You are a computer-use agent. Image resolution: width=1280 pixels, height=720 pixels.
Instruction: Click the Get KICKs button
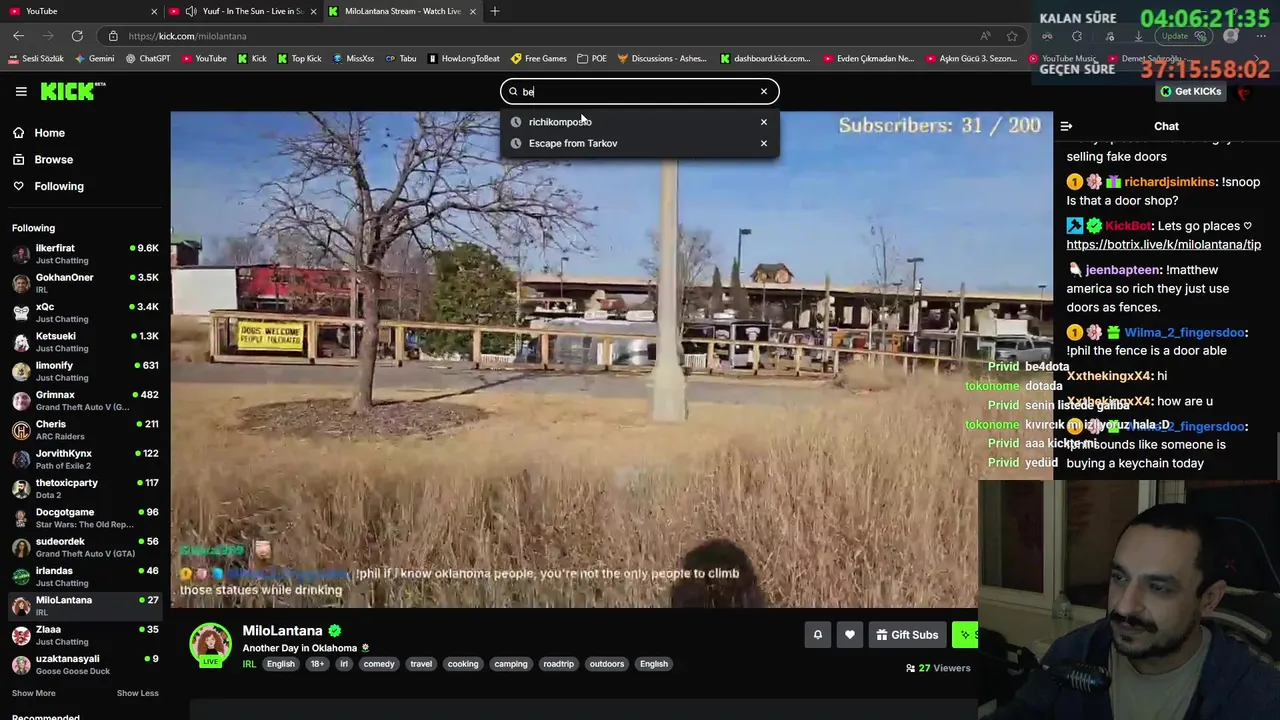tap(1190, 91)
